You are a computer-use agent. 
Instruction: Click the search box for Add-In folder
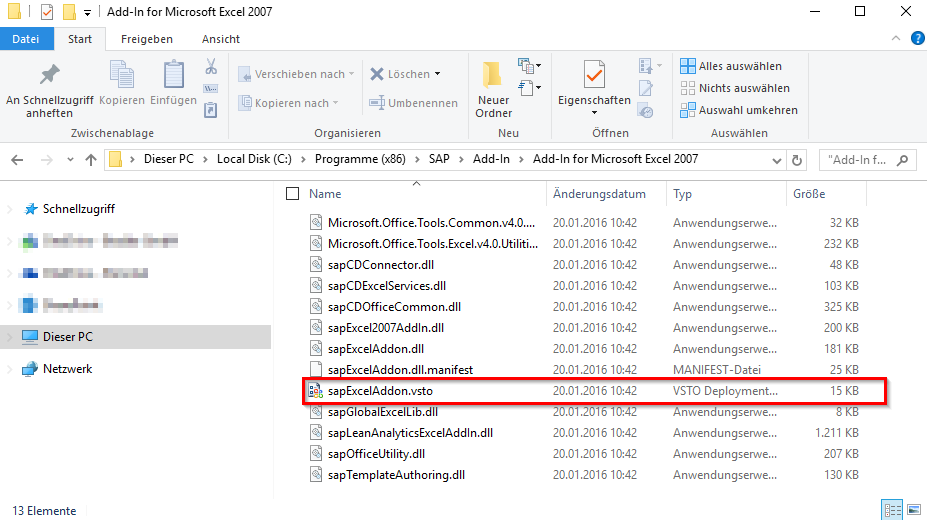point(868,160)
